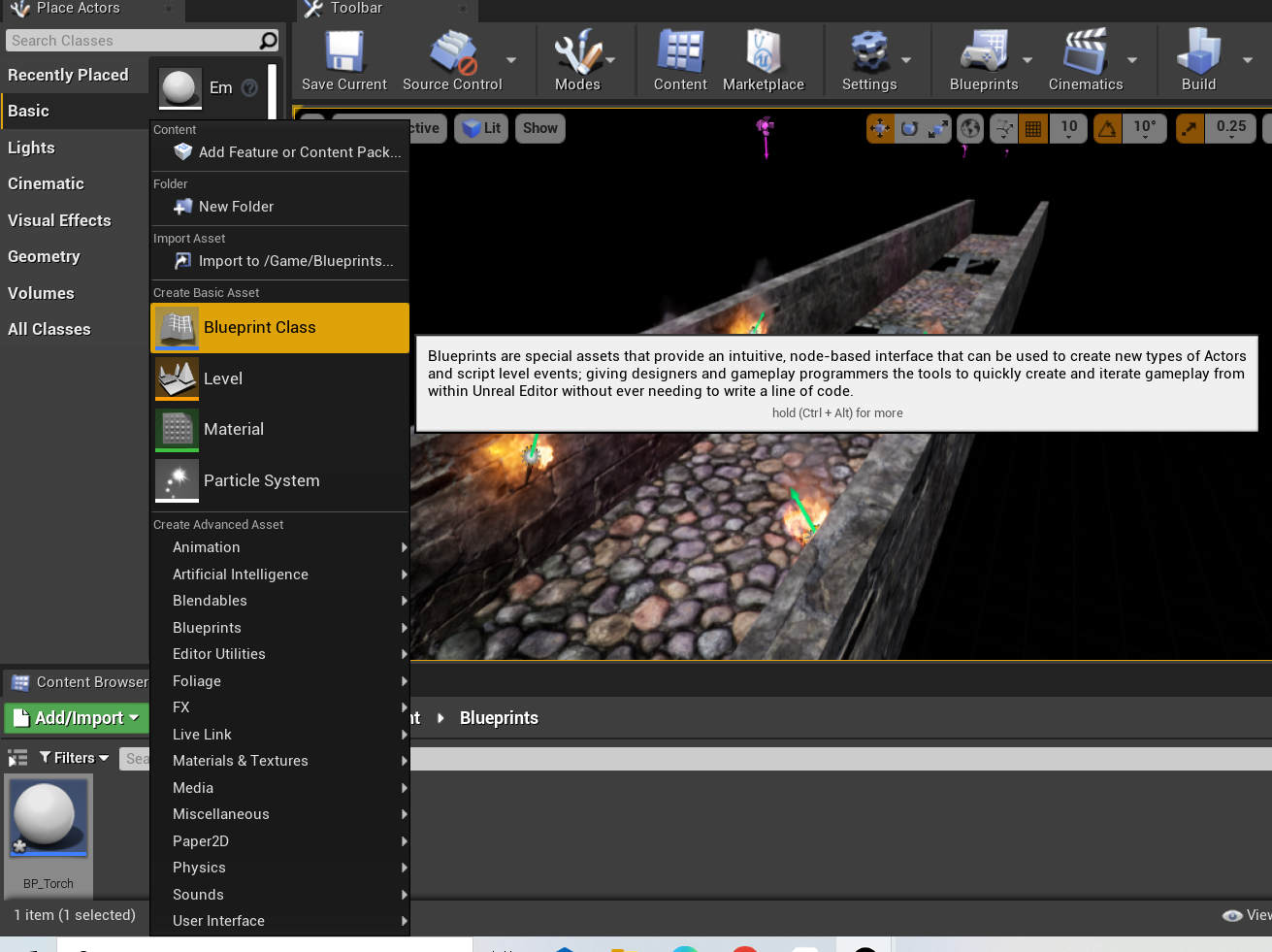The height and width of the screenshot is (952, 1272).
Task: Expand the User Interface submenu
Action: point(279,921)
